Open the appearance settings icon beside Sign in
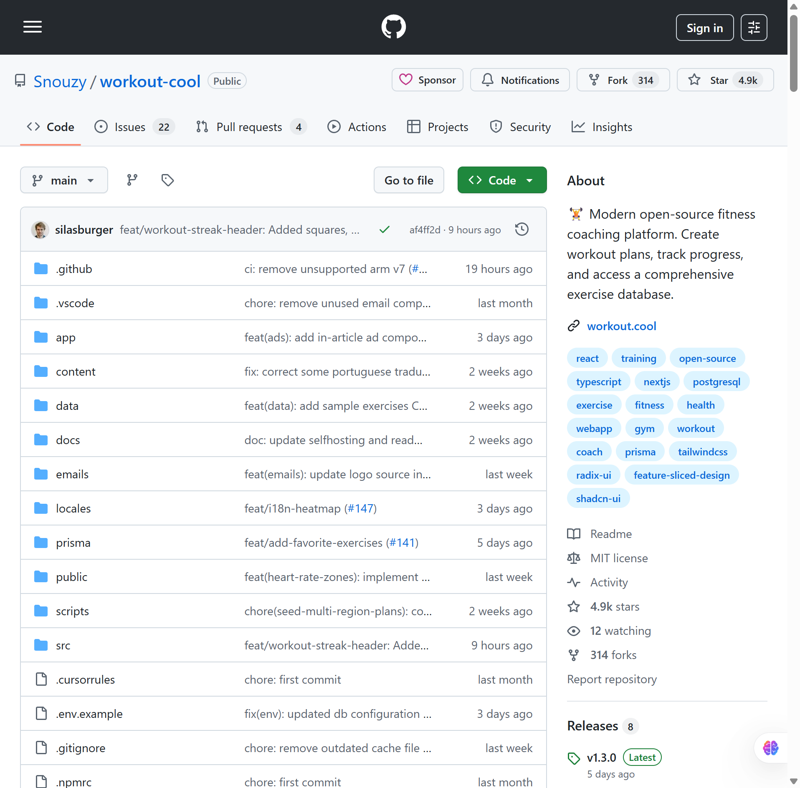This screenshot has height=788, width=800. 754,28
